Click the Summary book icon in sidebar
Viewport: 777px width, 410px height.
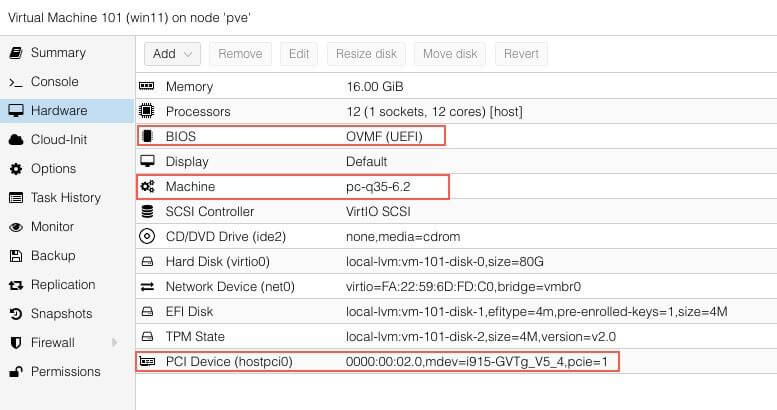(15, 53)
